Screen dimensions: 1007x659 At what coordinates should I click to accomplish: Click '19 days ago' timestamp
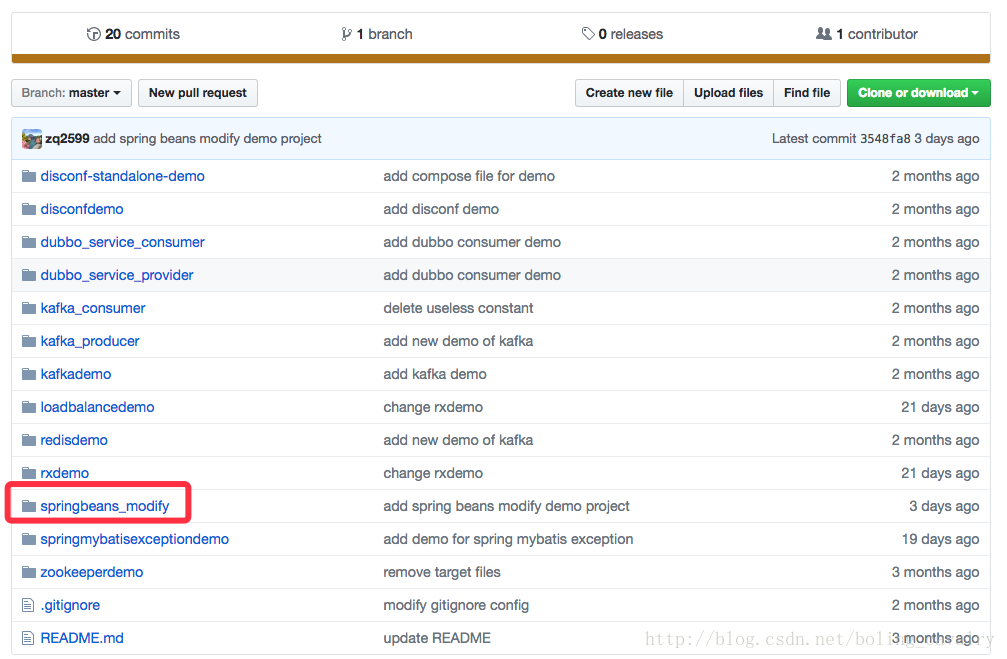tap(940, 539)
